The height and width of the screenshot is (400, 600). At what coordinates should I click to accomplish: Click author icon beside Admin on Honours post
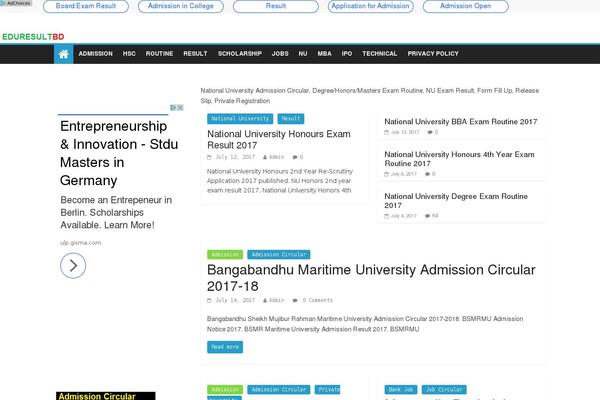(x=265, y=157)
